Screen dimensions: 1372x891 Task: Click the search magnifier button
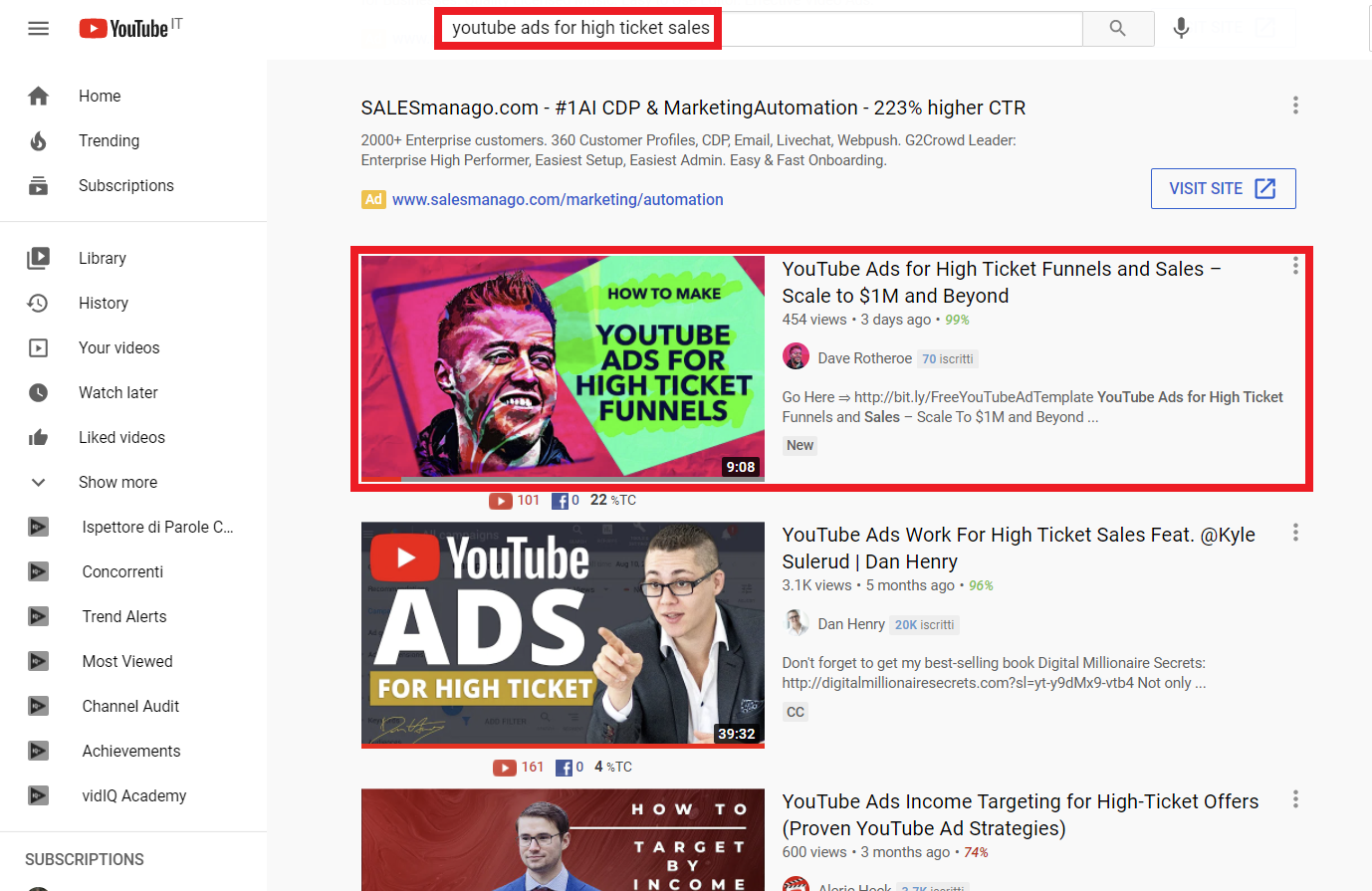pyautogui.click(x=1118, y=29)
